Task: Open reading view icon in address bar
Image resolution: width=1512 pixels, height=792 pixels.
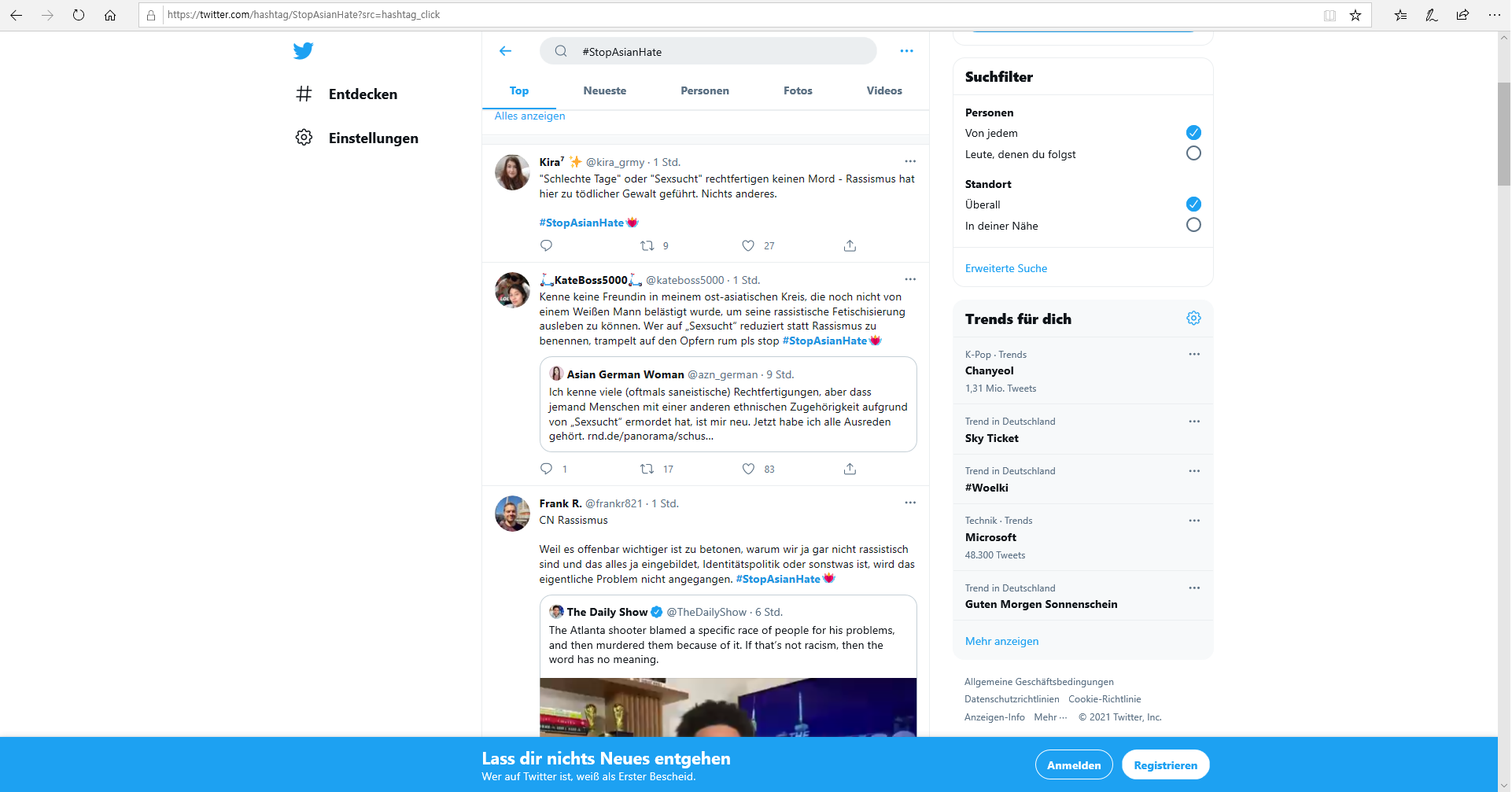Action: [x=1329, y=15]
